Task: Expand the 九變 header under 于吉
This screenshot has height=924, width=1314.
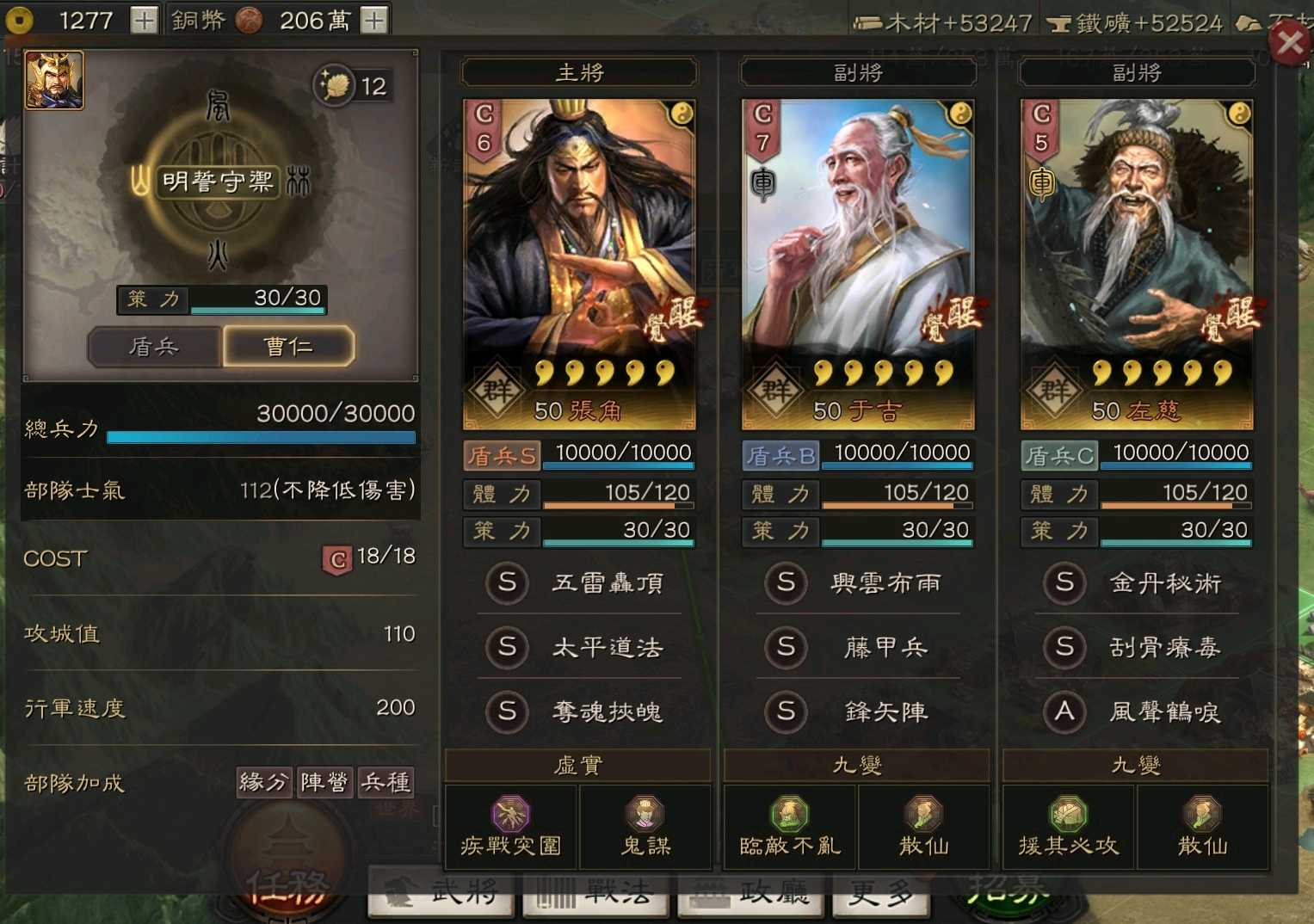Action: coord(857,765)
